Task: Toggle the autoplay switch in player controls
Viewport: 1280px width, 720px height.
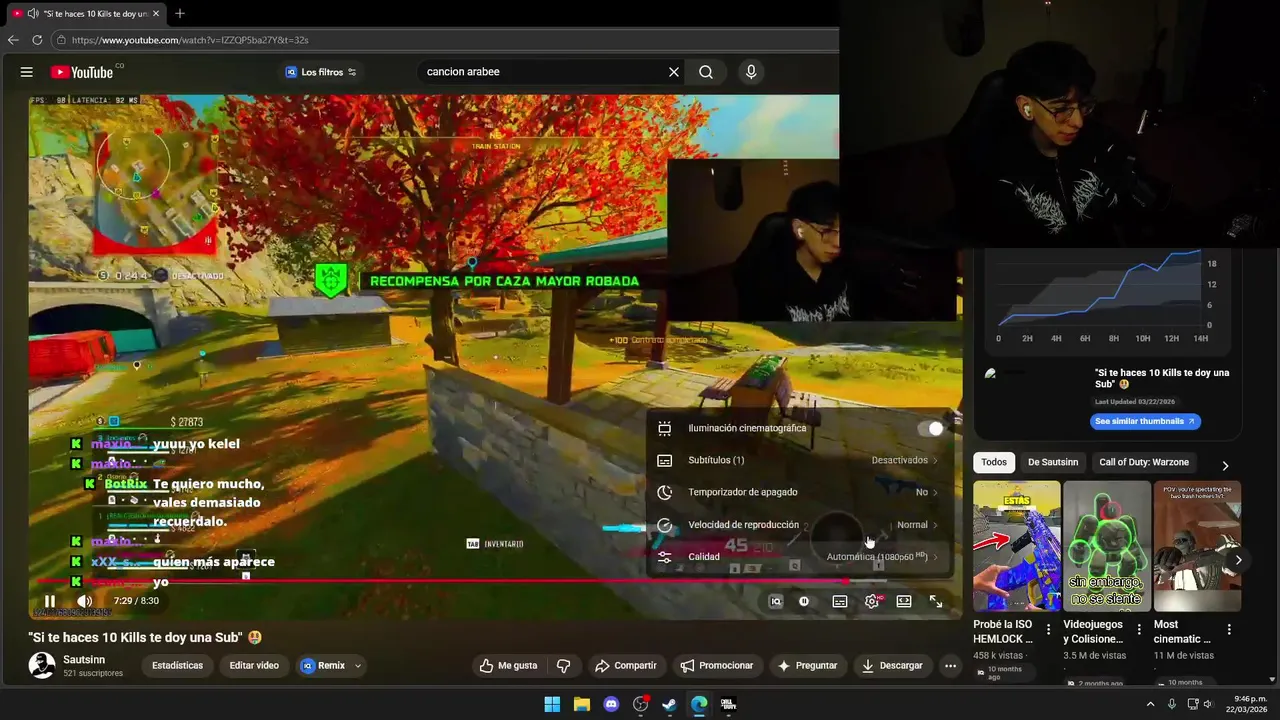Action: (804, 601)
